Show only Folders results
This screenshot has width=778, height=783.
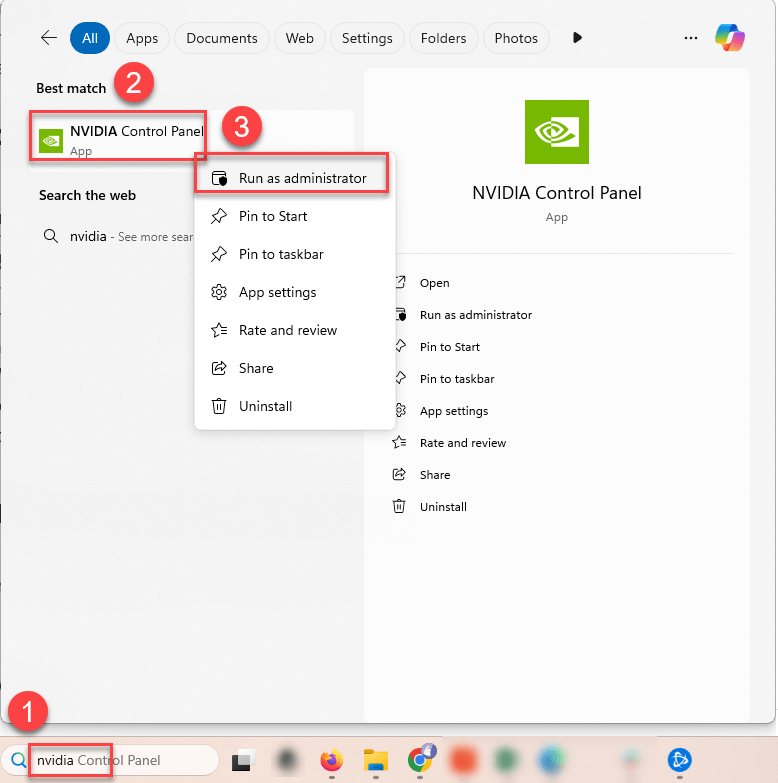coord(443,38)
